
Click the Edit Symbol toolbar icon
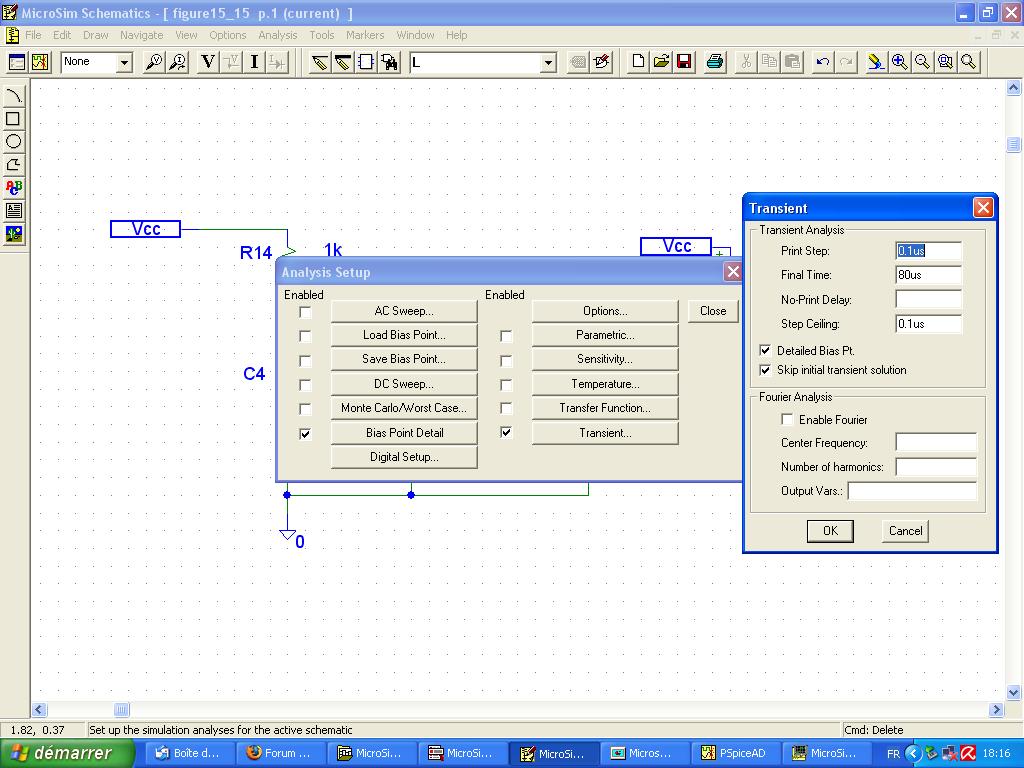(601, 62)
